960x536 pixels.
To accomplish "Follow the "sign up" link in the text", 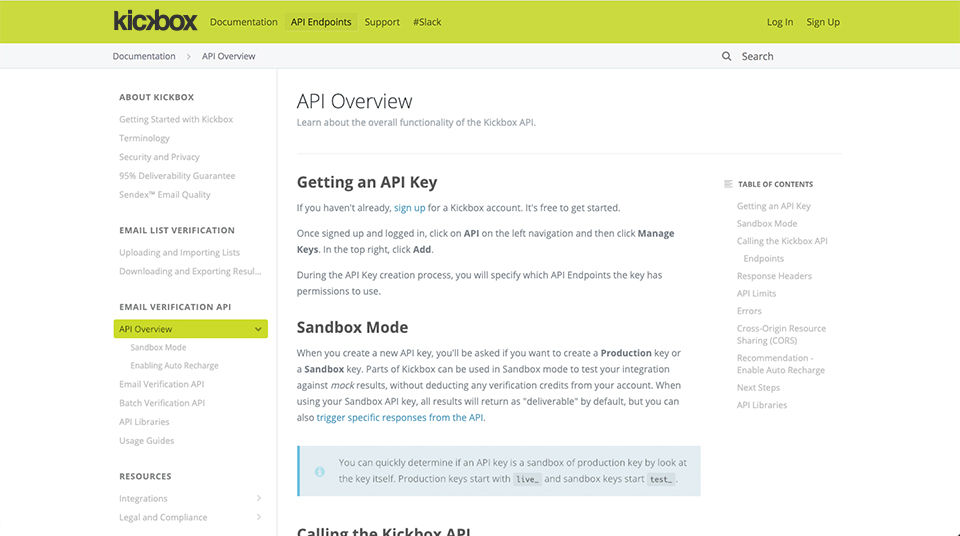I will point(409,208).
